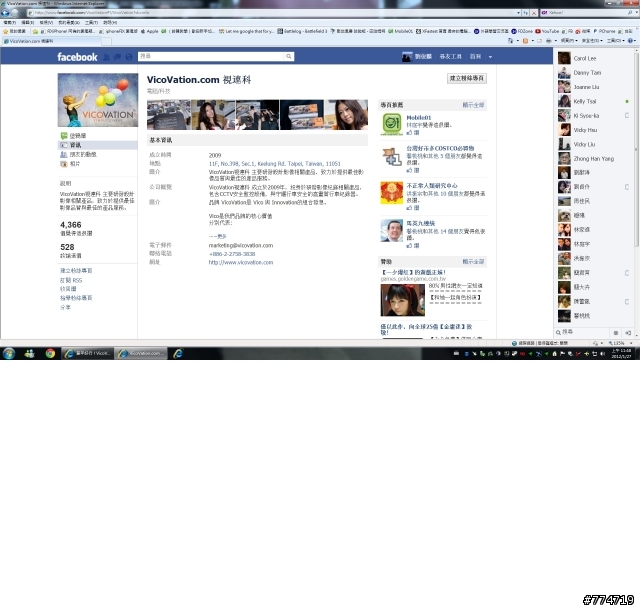Click the Stop (red X) button beside address bar
The image size is (640, 608).
coord(533,13)
